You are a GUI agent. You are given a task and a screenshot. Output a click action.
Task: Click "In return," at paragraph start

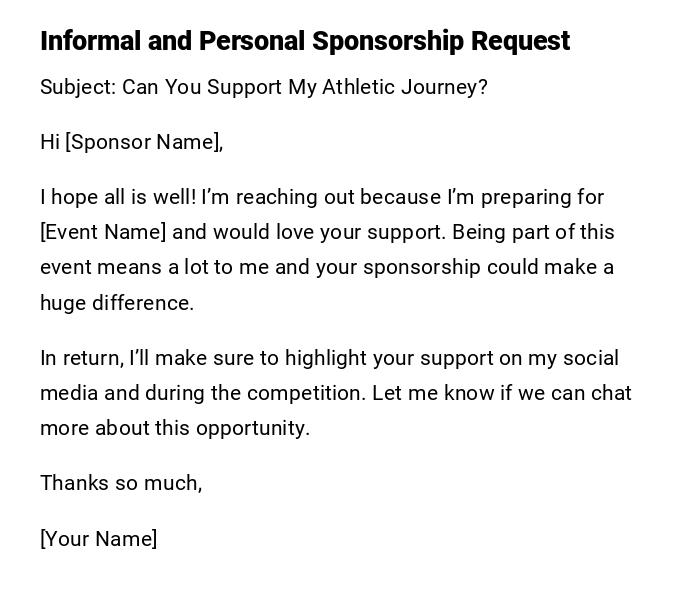click(81, 358)
